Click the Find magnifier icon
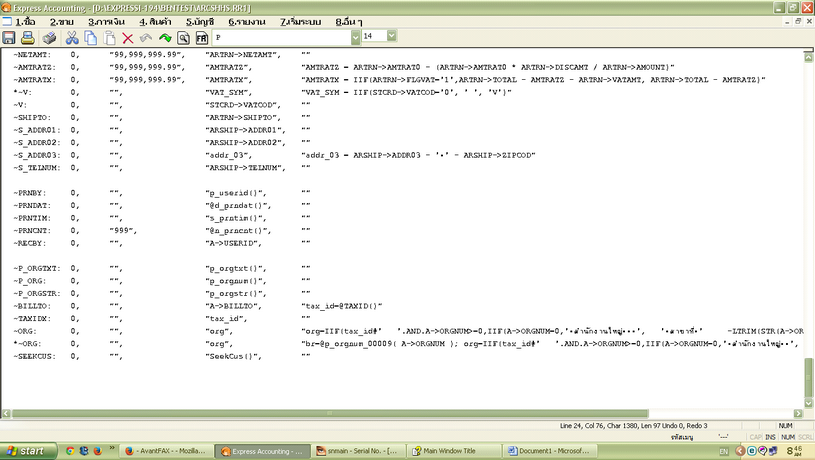Image resolution: width=815 pixels, height=460 pixels. [184, 37]
